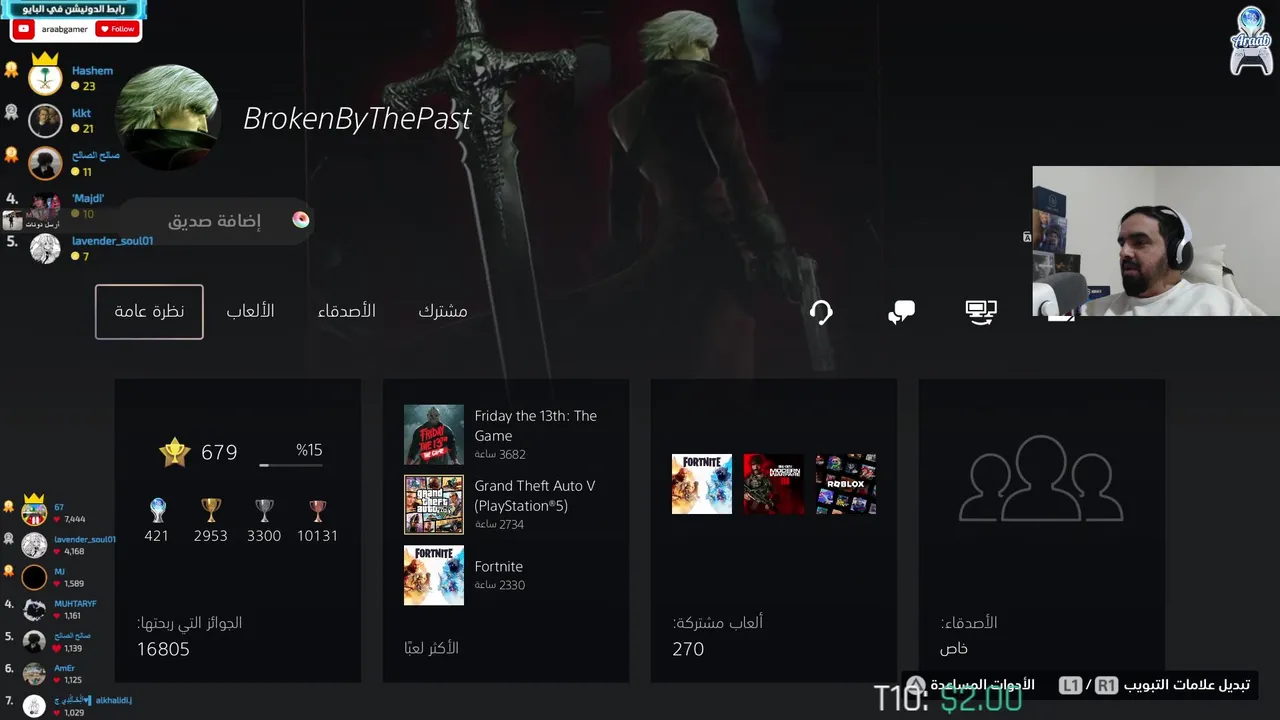Click the إضافة صديق add friend button
1280x720 pixels.
214,221
